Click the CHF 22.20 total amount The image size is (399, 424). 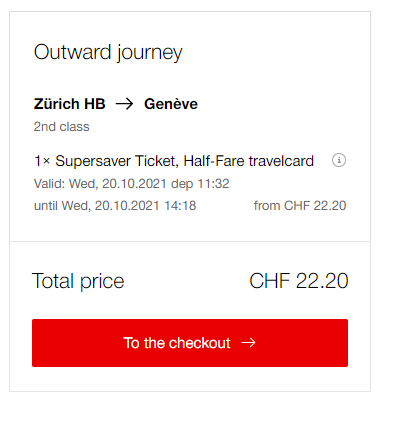[x=299, y=281]
